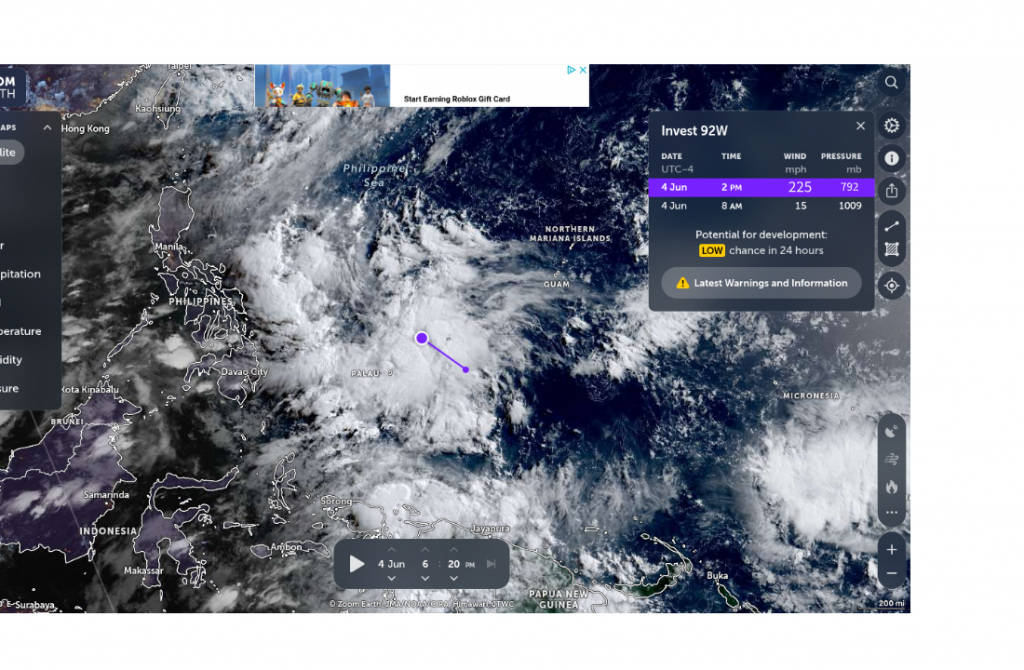
Task: Click the share icon
Action: click(891, 190)
